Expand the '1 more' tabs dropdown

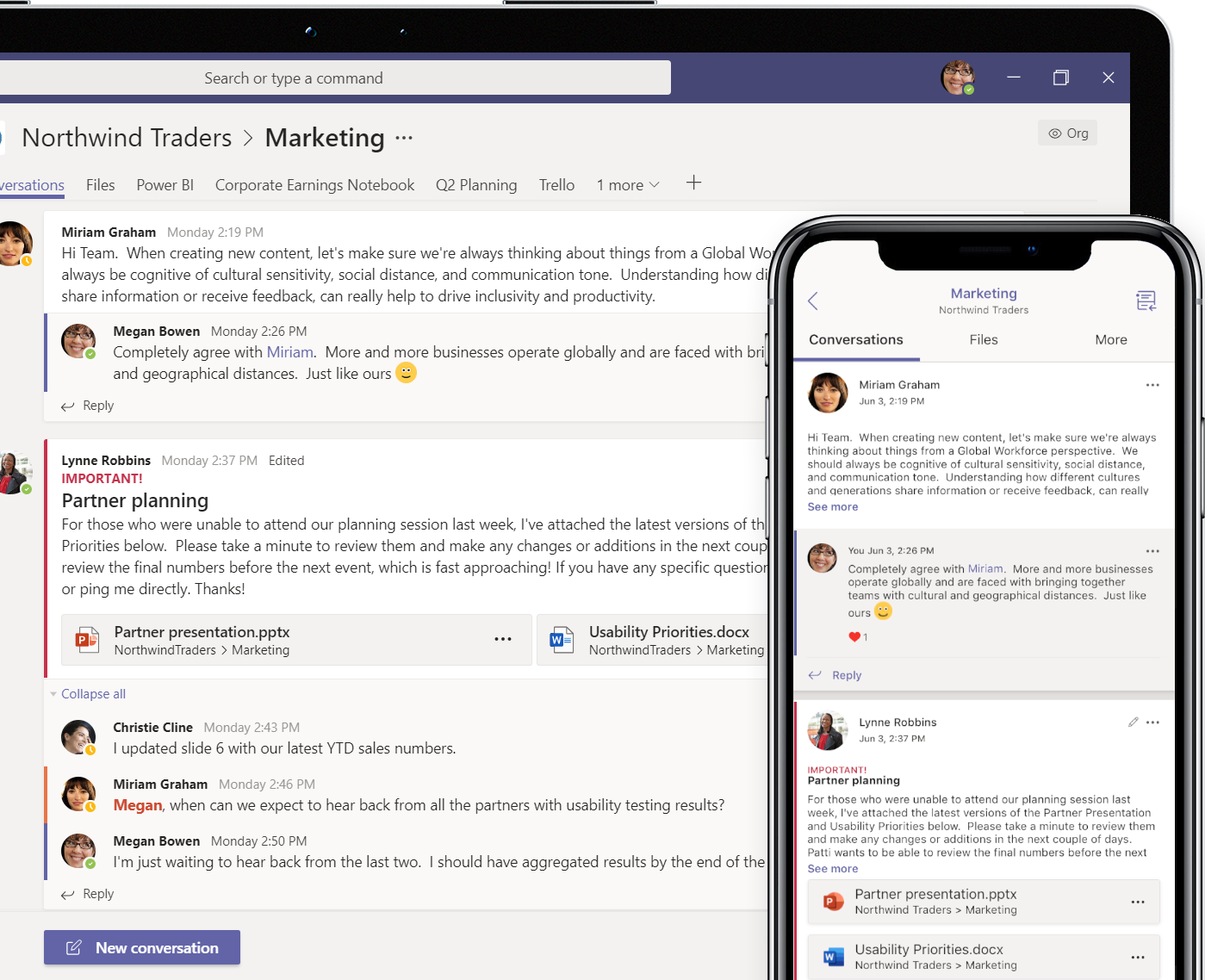[x=628, y=185]
